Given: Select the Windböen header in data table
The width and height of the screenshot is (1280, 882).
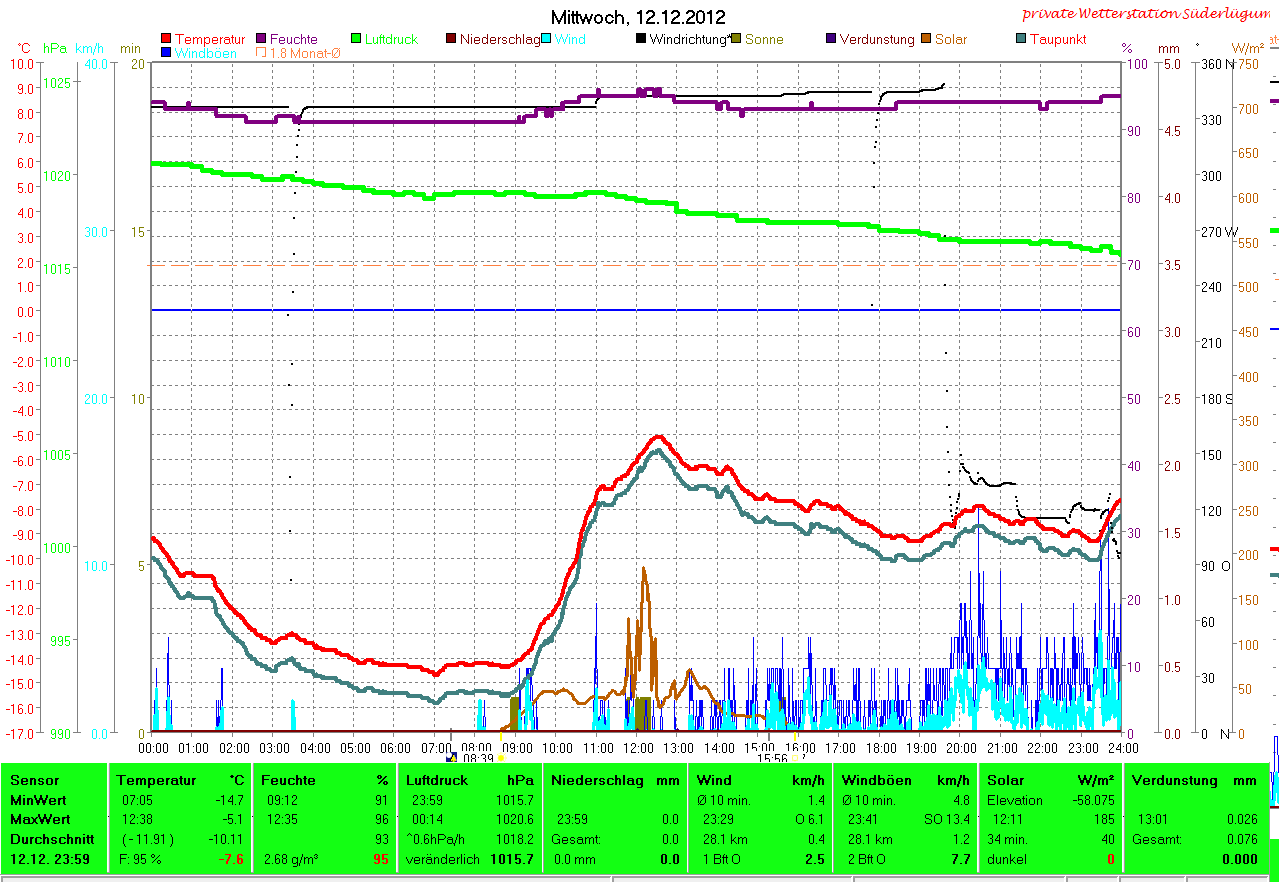Looking at the screenshot, I should coord(873,780).
